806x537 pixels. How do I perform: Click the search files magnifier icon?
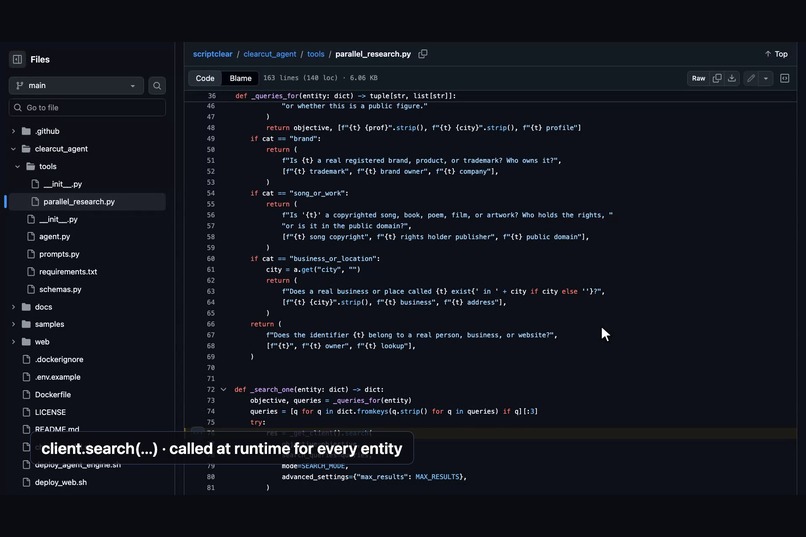click(157, 85)
